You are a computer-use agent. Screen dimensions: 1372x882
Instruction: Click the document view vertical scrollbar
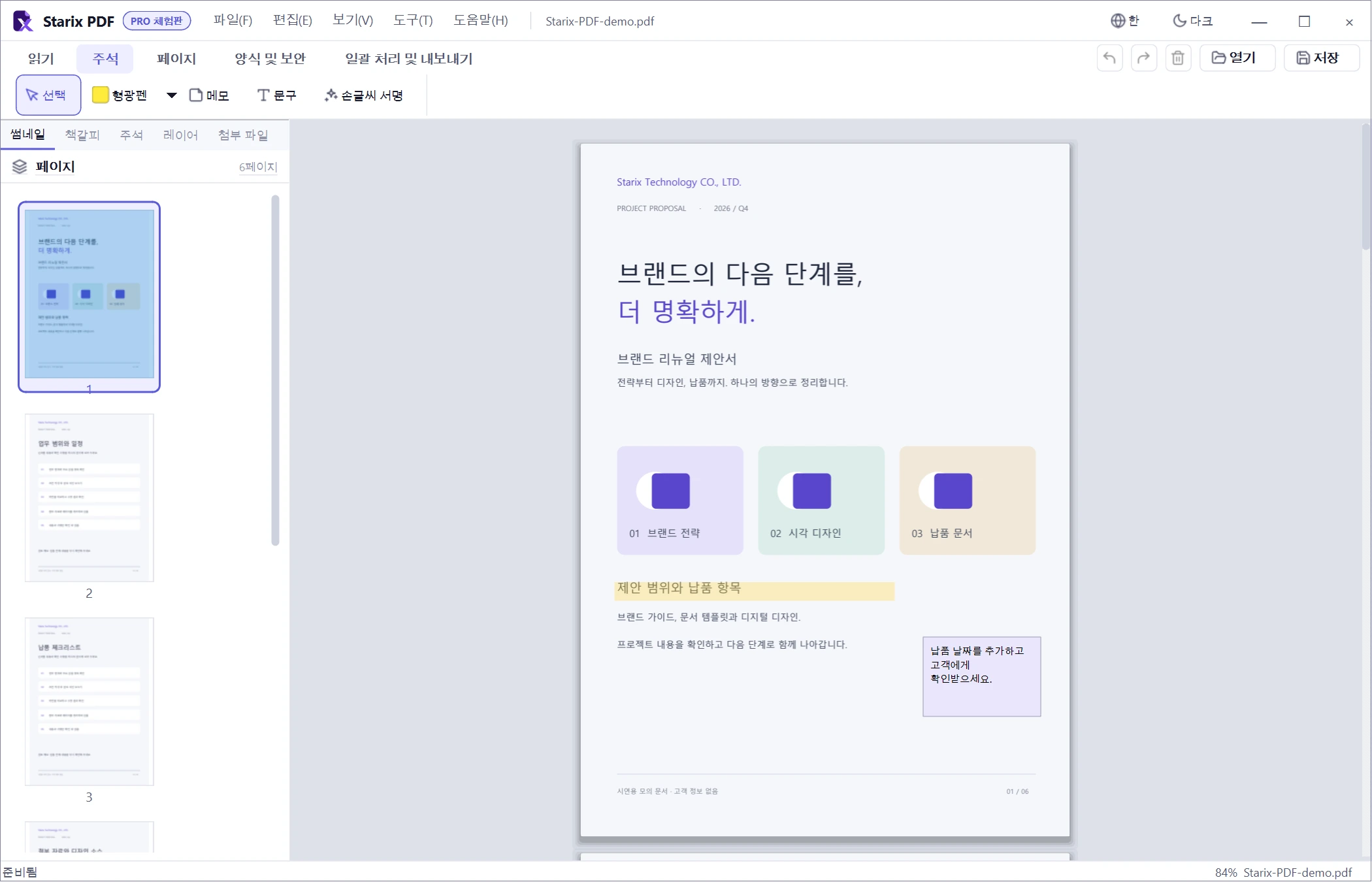pyautogui.click(x=1365, y=187)
